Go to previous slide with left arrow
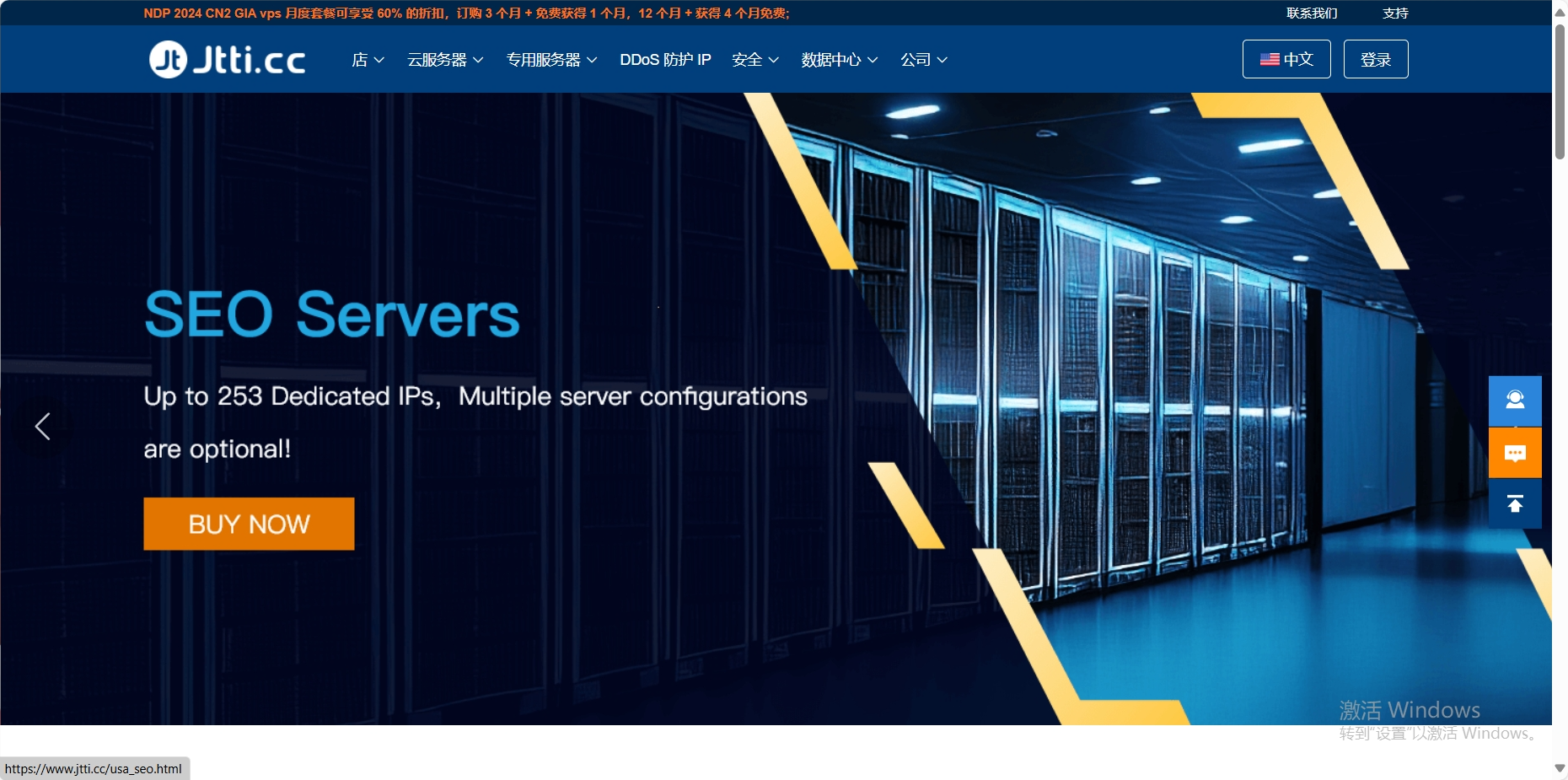 [43, 427]
